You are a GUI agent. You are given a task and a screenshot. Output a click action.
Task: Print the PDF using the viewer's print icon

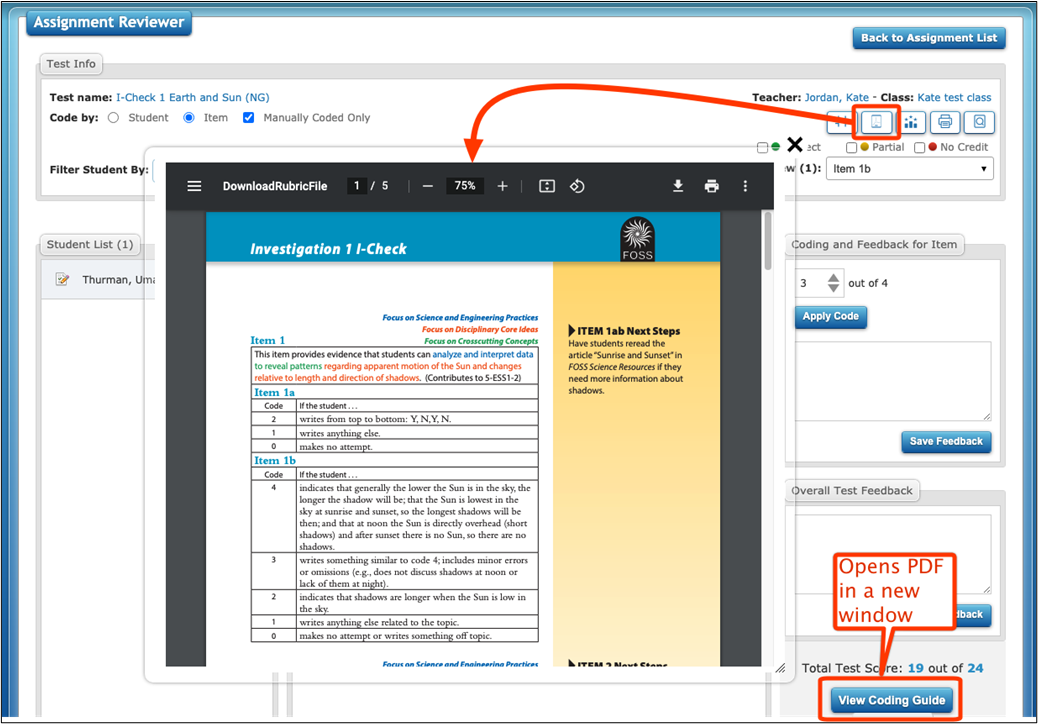(x=711, y=186)
